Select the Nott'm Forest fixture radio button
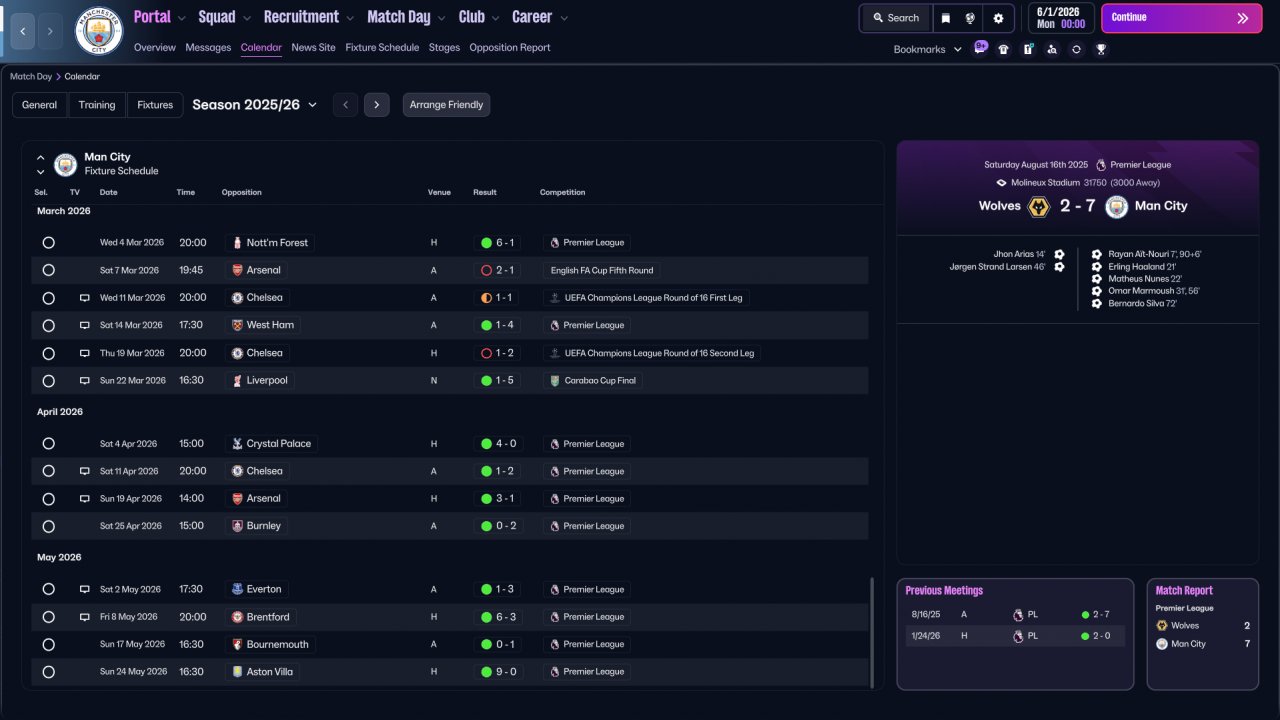This screenshot has height=720, width=1280. click(x=48, y=243)
